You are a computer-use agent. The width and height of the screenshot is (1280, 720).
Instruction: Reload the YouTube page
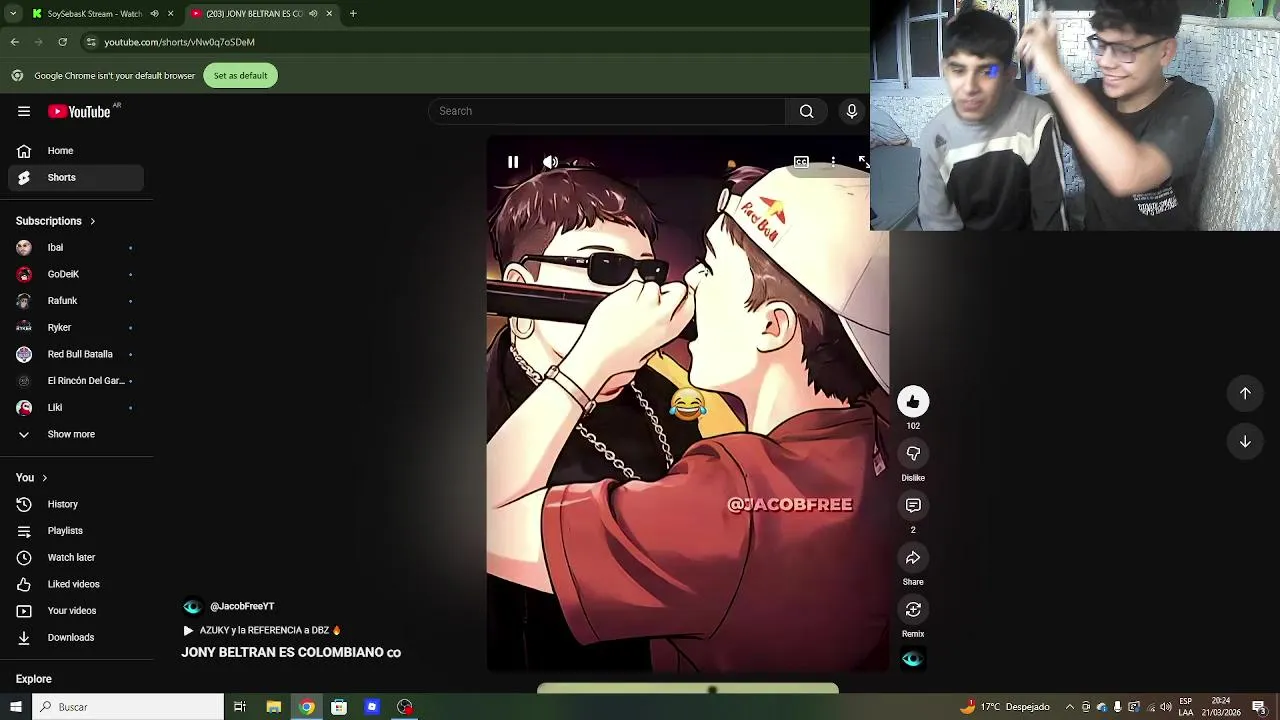point(63,42)
